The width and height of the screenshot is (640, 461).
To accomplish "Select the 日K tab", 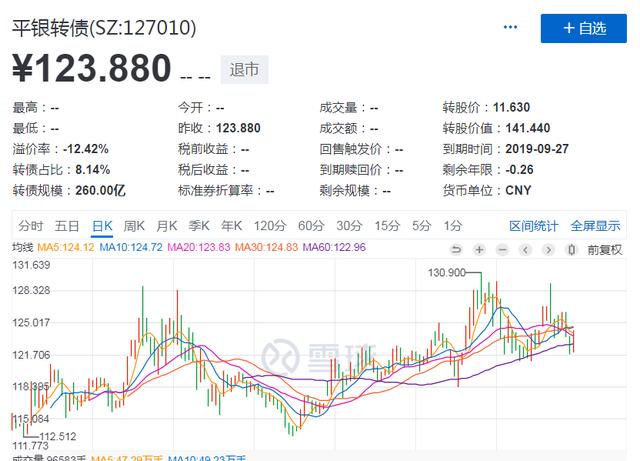I will coord(102,226).
